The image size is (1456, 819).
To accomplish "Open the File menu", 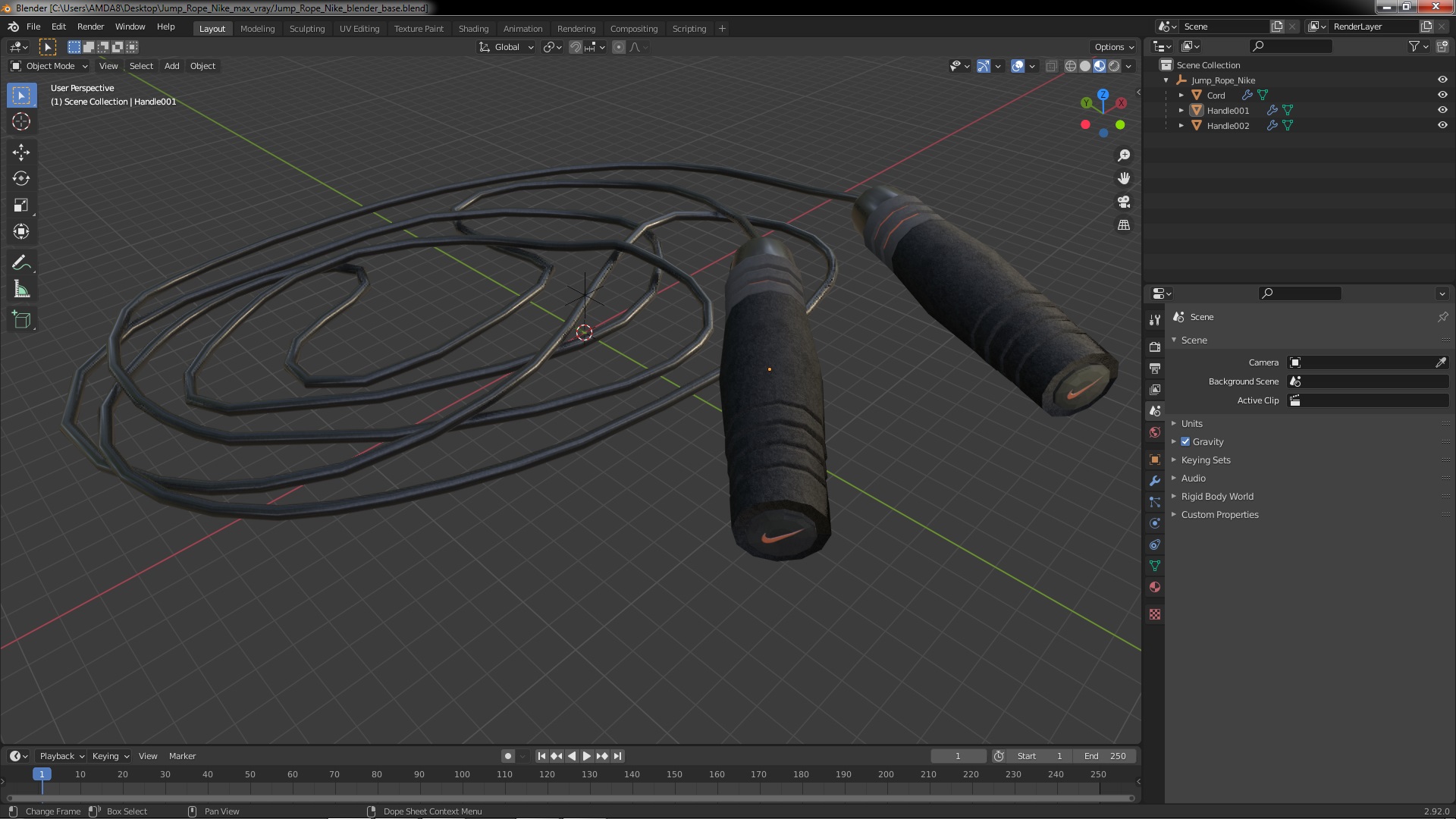I will [x=33, y=27].
